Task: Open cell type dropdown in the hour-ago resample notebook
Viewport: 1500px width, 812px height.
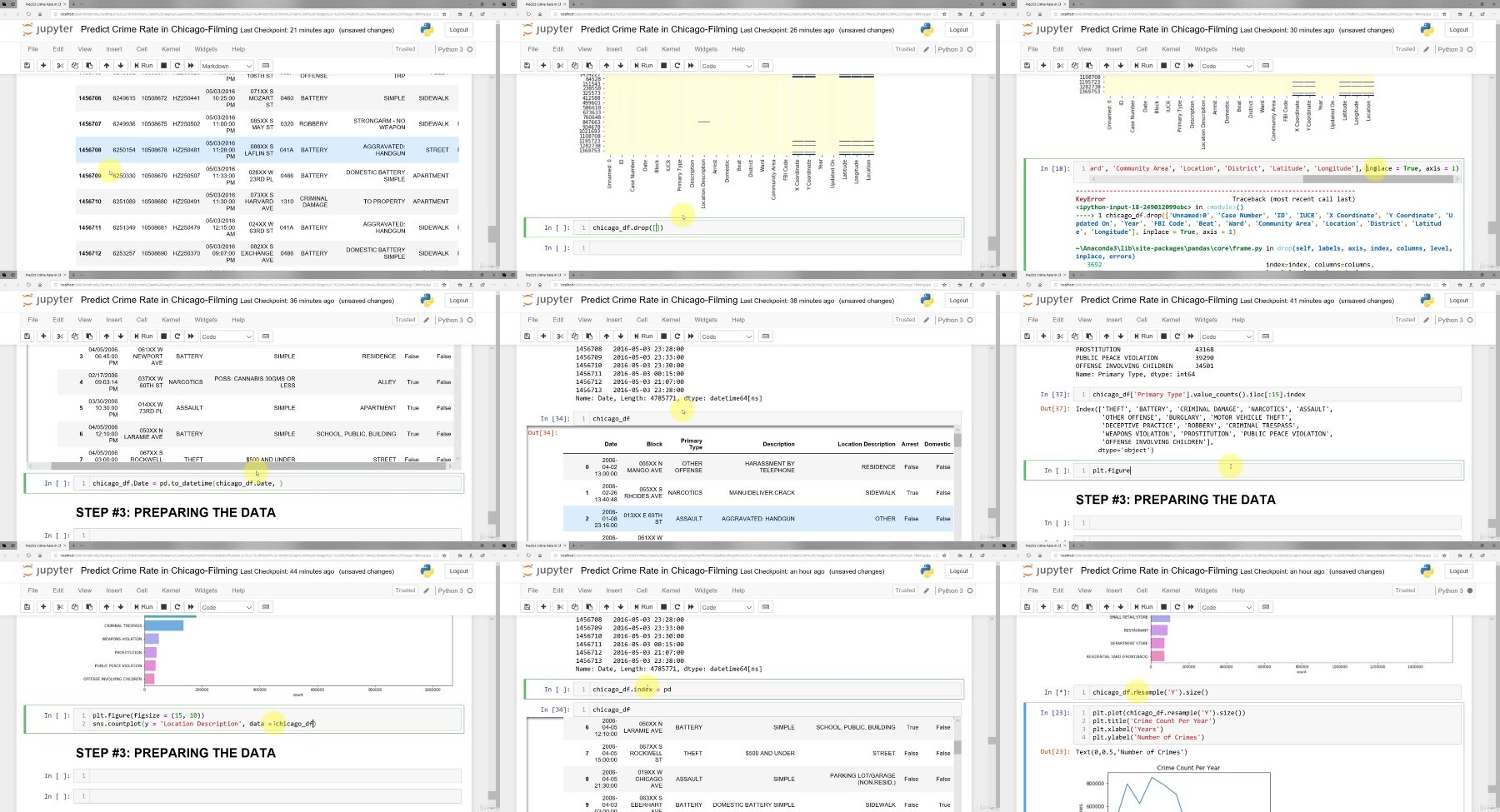Action: 1226,606
